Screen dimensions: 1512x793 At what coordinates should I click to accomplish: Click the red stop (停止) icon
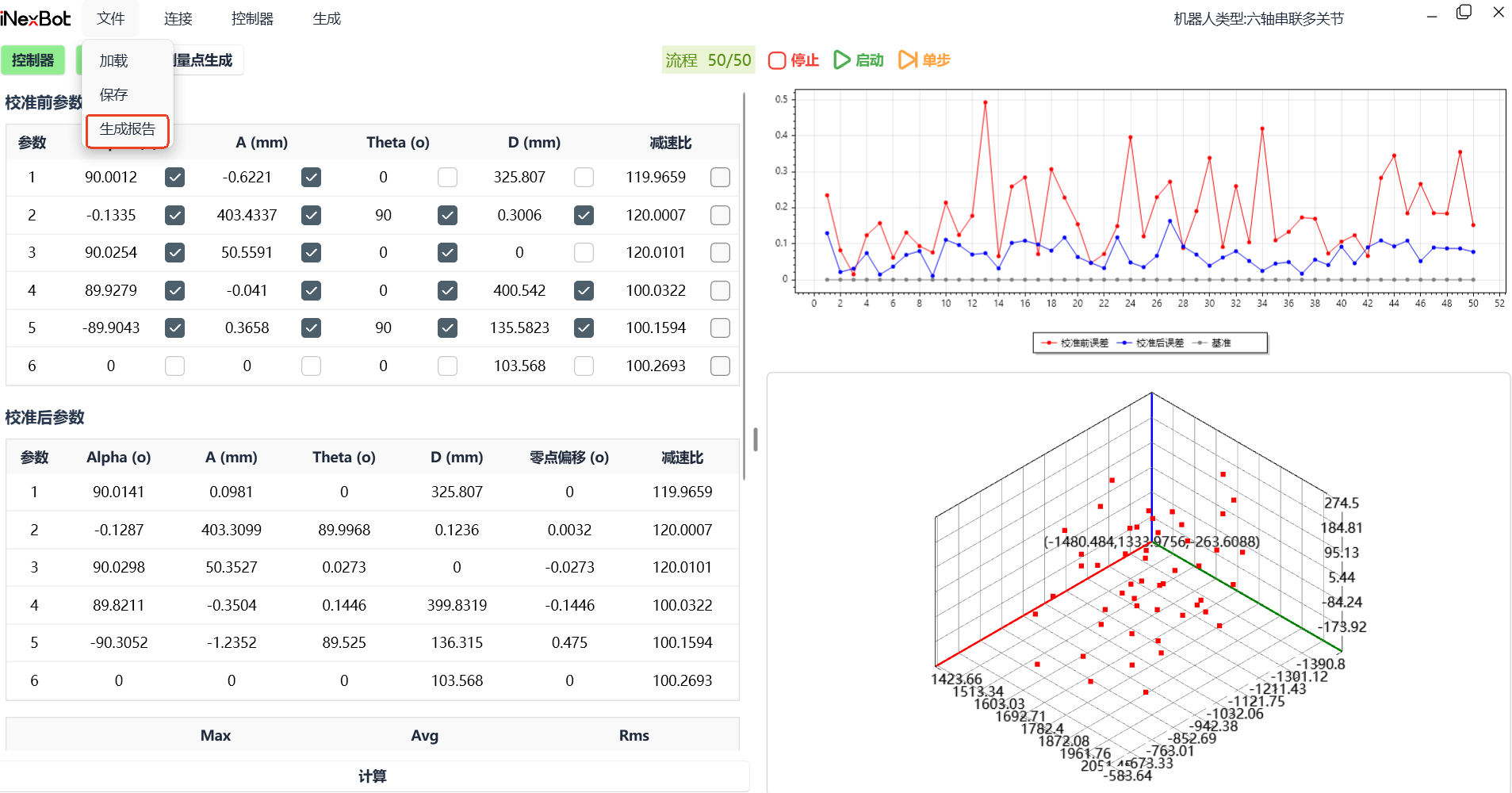[777, 60]
